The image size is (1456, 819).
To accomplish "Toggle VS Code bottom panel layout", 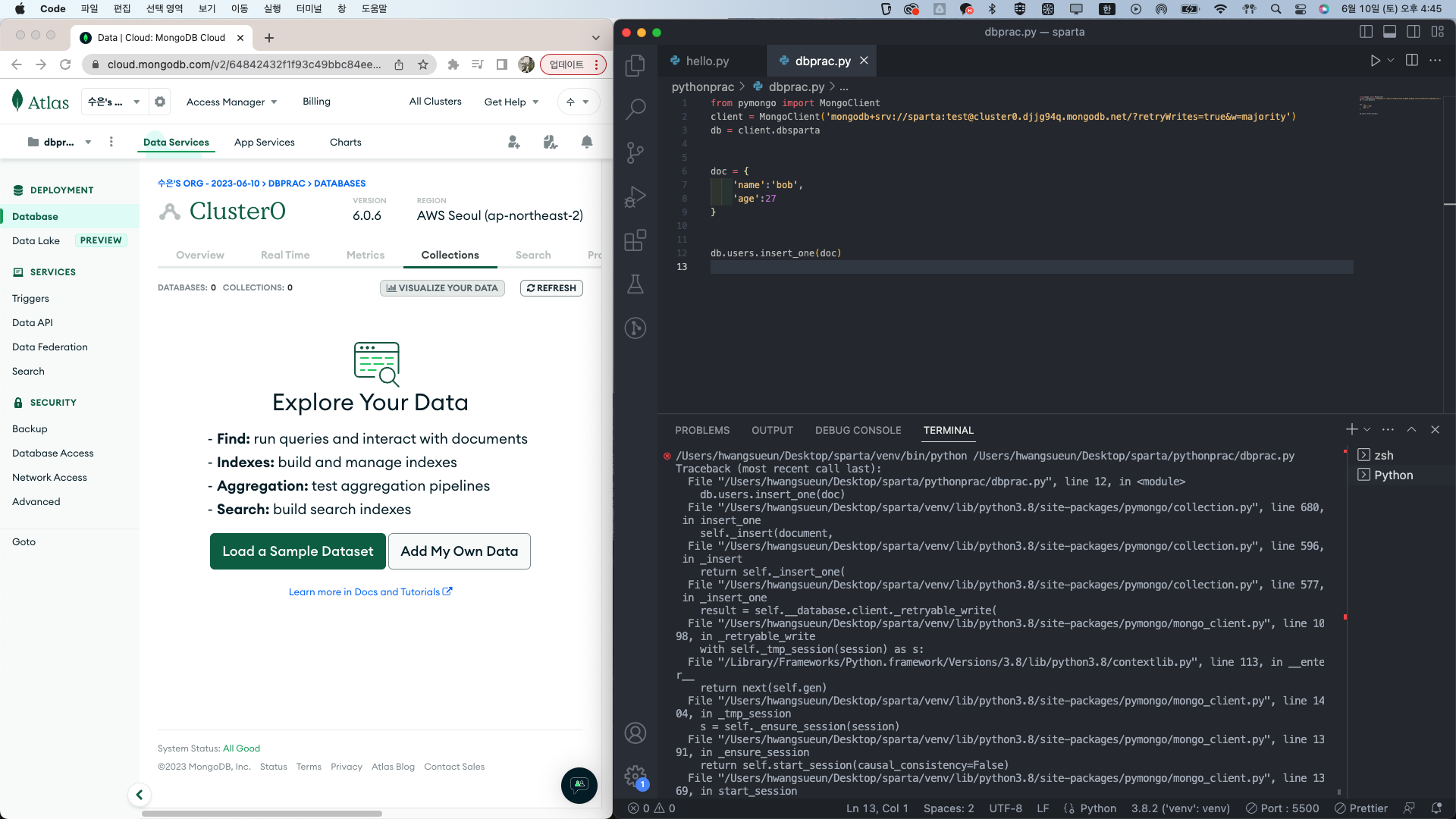I will (1389, 32).
